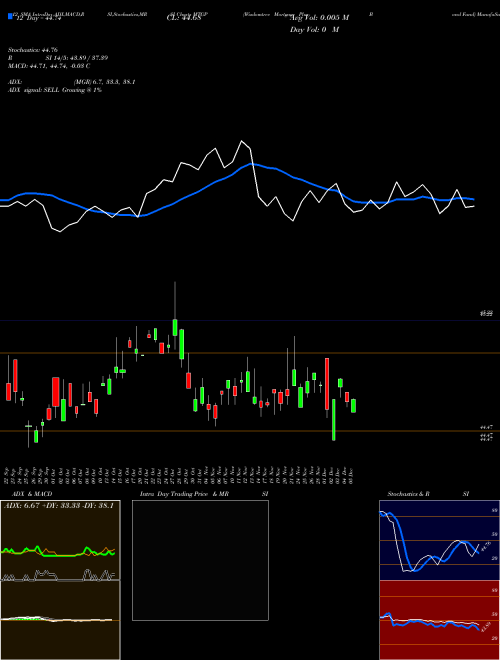Select the '12 Day = 44.74' label

(38, 19)
